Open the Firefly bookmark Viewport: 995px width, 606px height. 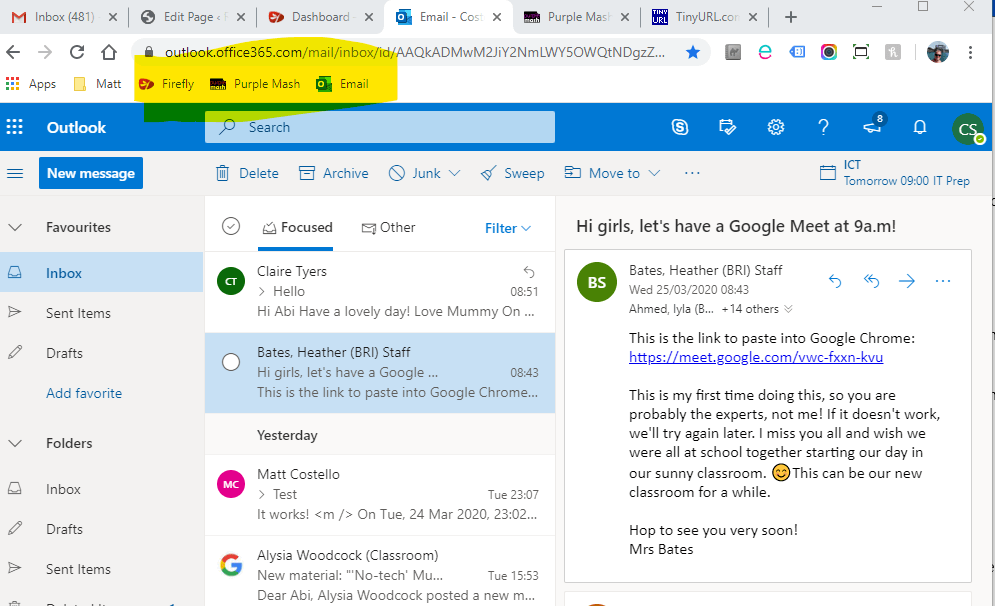167,84
